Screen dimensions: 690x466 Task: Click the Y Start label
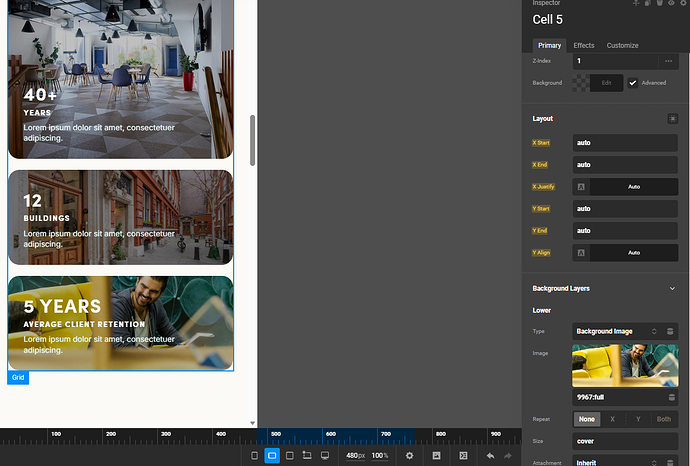[x=541, y=209]
